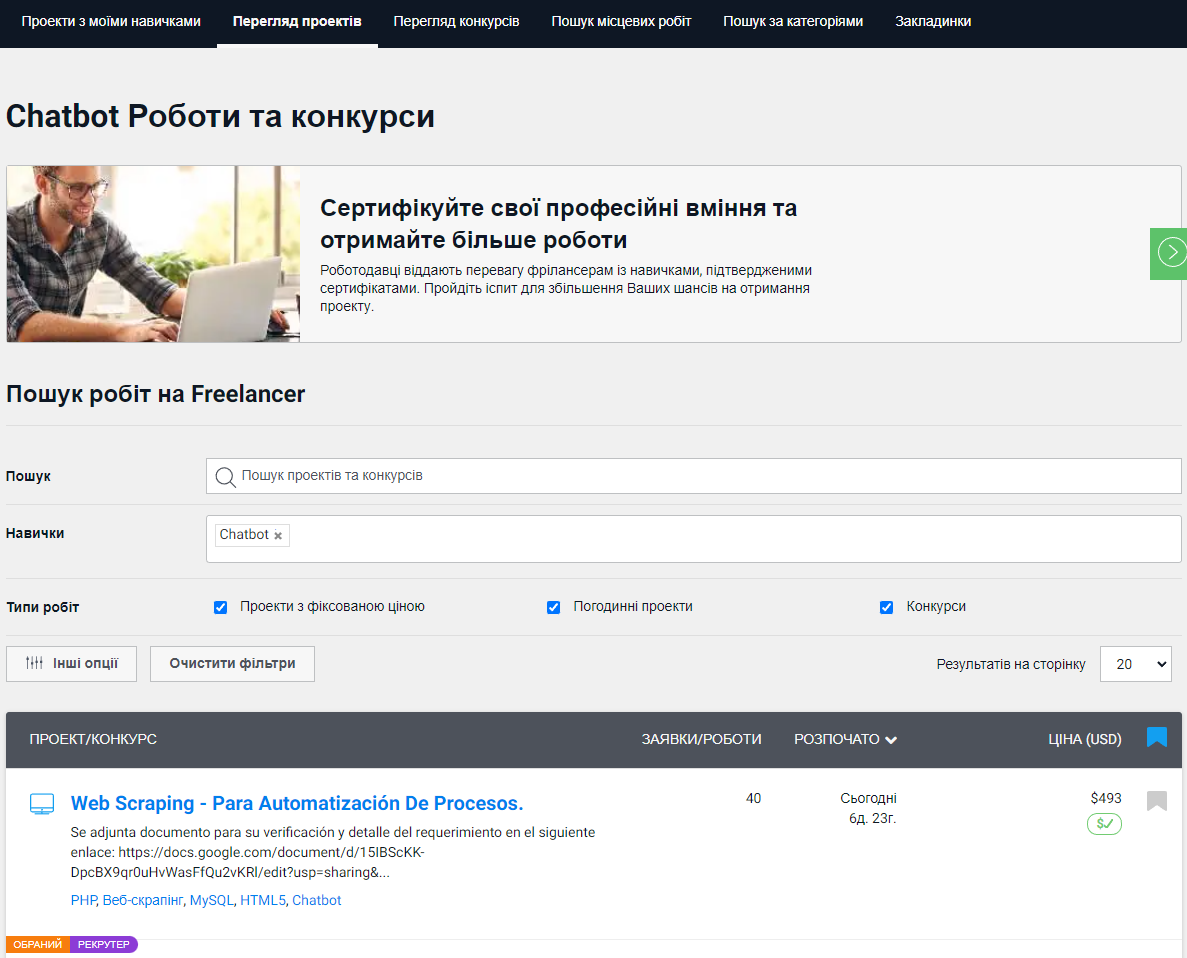Toggle the fixed-price projects checkbox

(x=220, y=607)
